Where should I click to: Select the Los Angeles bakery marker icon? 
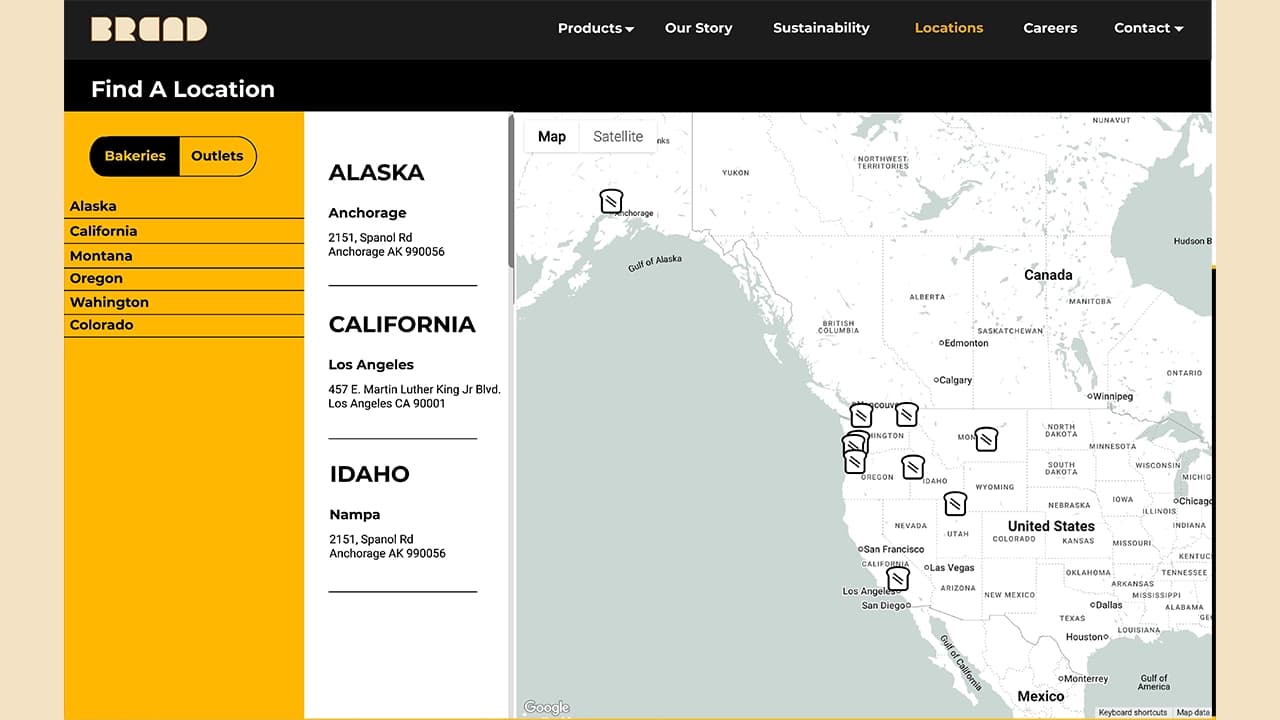[x=897, y=579]
